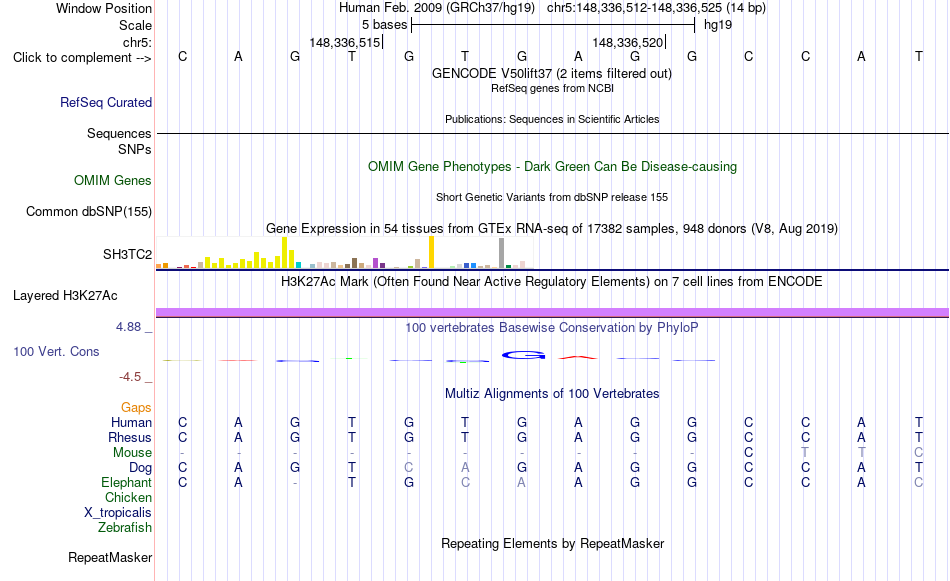
Task: Click the -4.5 PhyloP lower scale value
Action: coord(130,377)
